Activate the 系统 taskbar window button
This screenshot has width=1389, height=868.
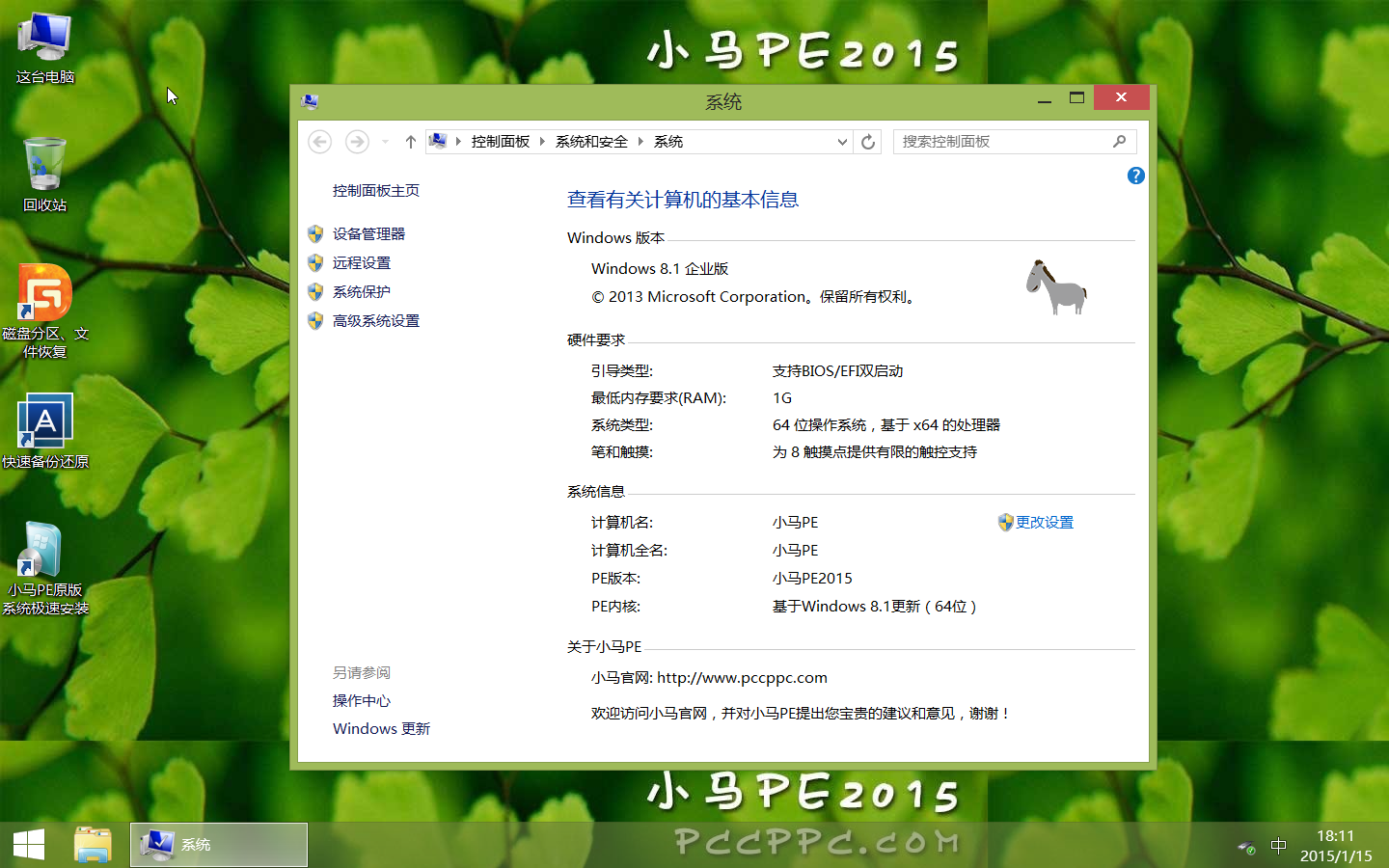coord(219,845)
